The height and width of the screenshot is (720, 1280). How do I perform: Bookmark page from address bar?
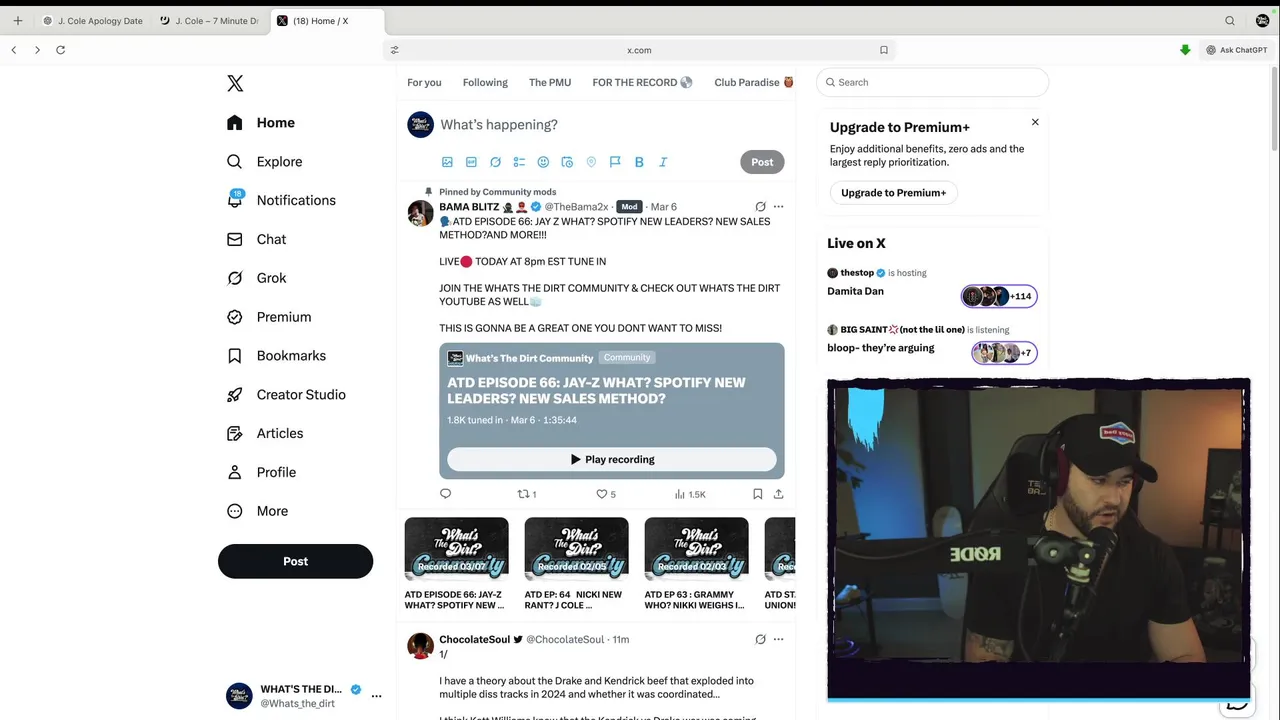click(884, 50)
